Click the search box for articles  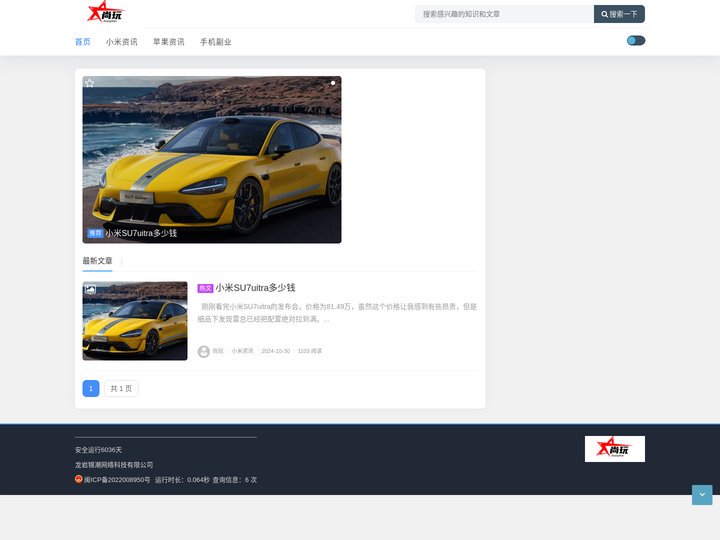click(504, 14)
